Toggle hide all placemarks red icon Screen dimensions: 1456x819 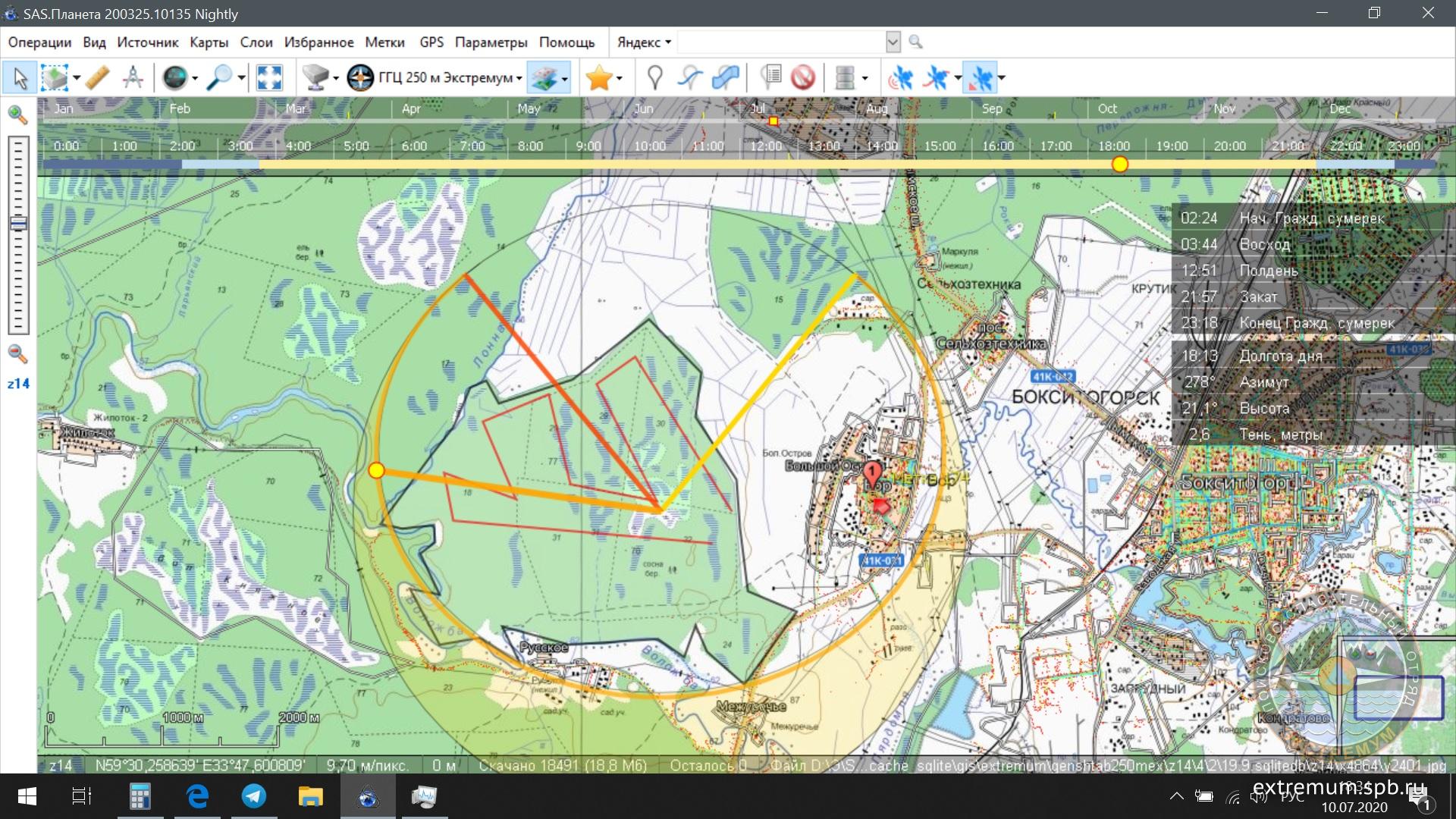pos(803,77)
